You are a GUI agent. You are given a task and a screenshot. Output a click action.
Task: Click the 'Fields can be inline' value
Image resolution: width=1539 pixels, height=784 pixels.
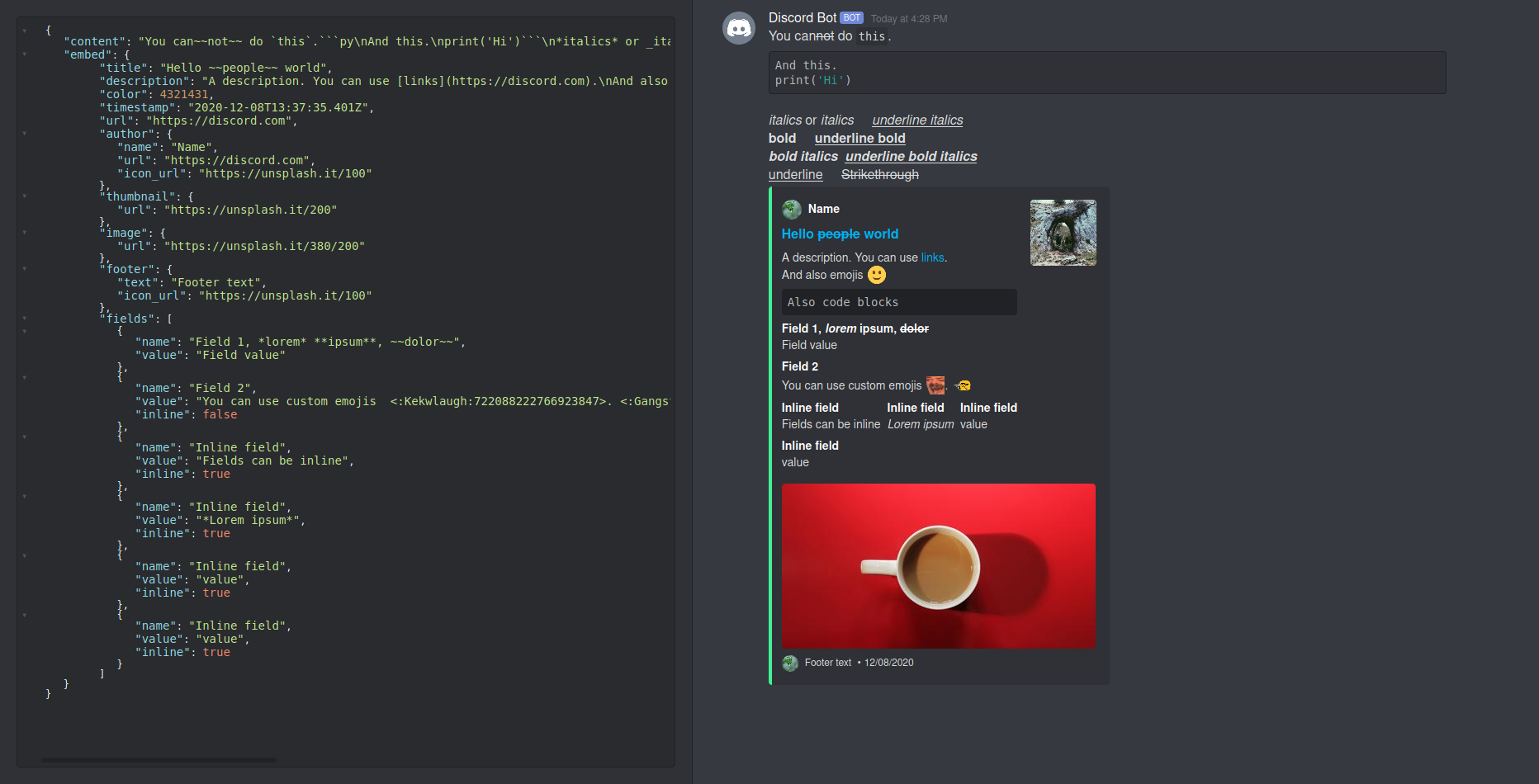click(x=831, y=424)
